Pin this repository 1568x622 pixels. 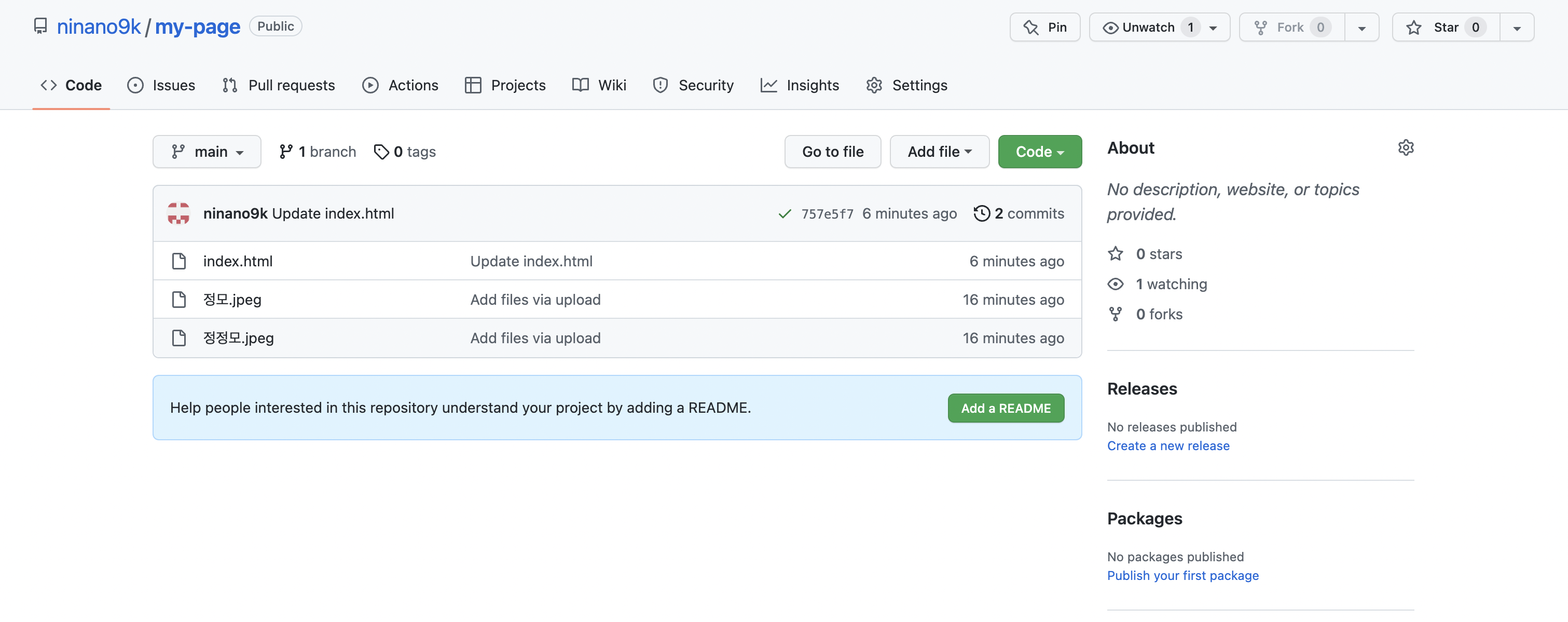[1044, 28]
